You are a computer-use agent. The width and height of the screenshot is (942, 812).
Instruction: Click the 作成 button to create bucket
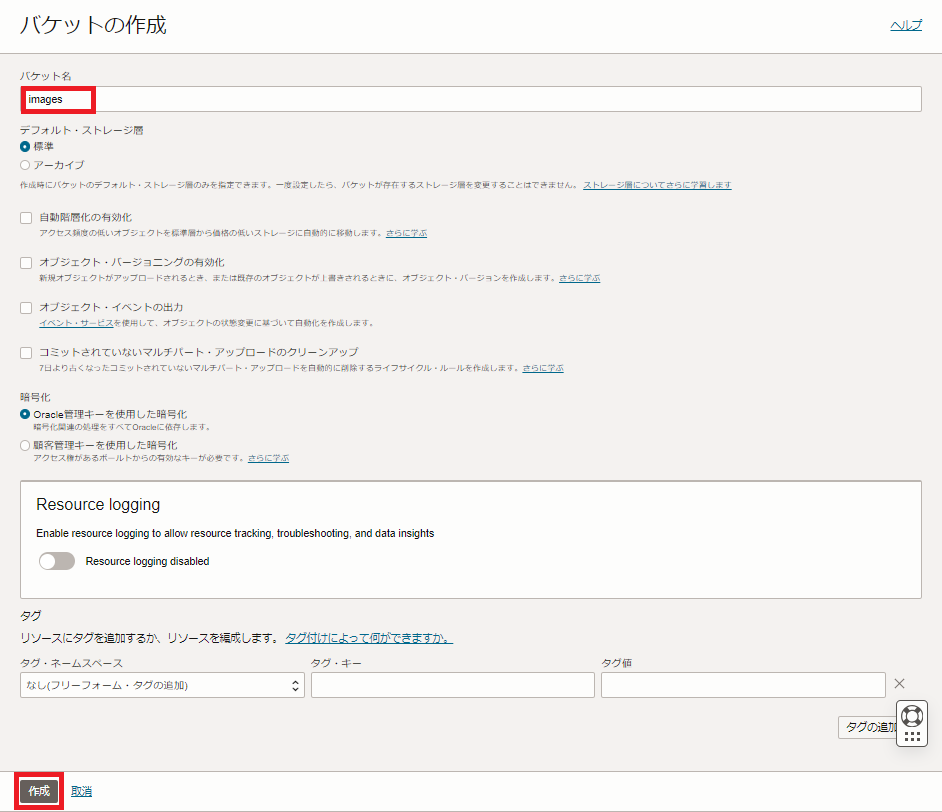click(39, 791)
